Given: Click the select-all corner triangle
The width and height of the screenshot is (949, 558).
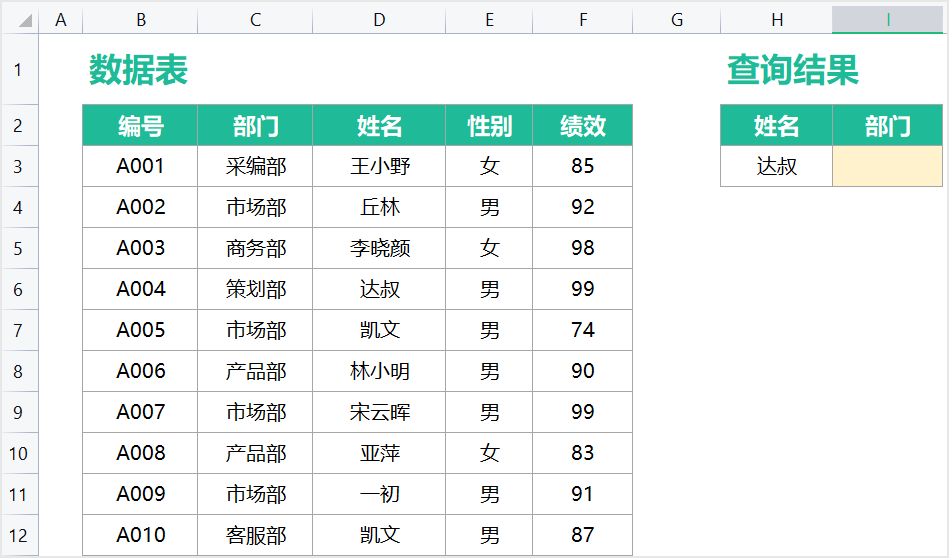Looking at the screenshot, I should [x=25, y=21].
